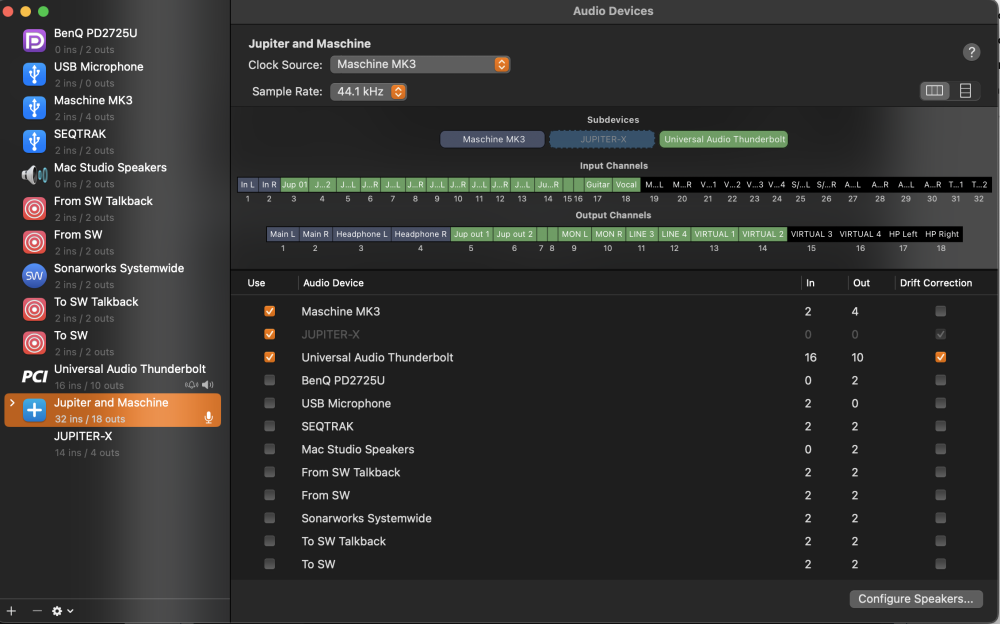Open the gear action menu
1000x624 pixels.
tap(62, 611)
